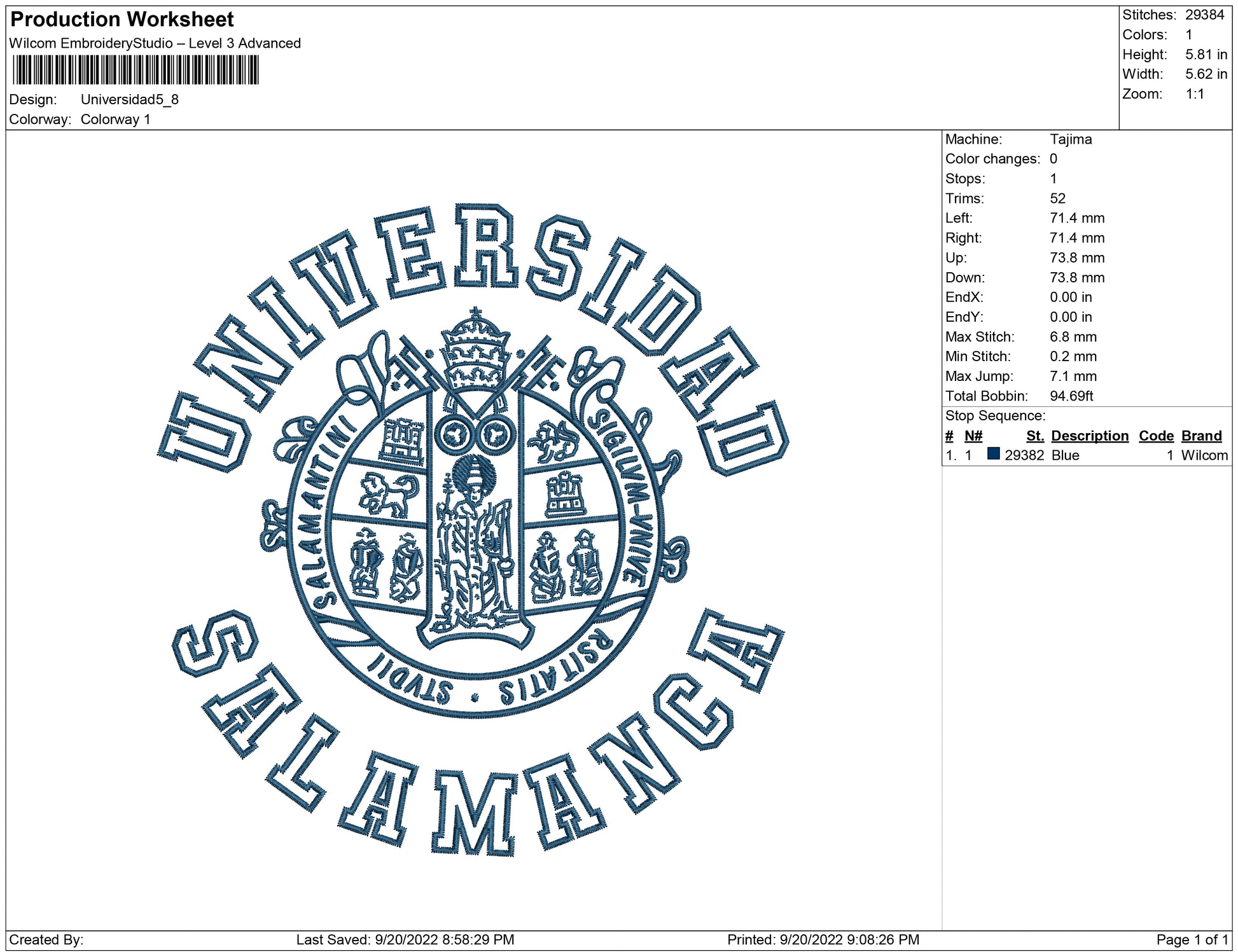Click the N# column header
The image size is (1238, 952).
coord(973,436)
